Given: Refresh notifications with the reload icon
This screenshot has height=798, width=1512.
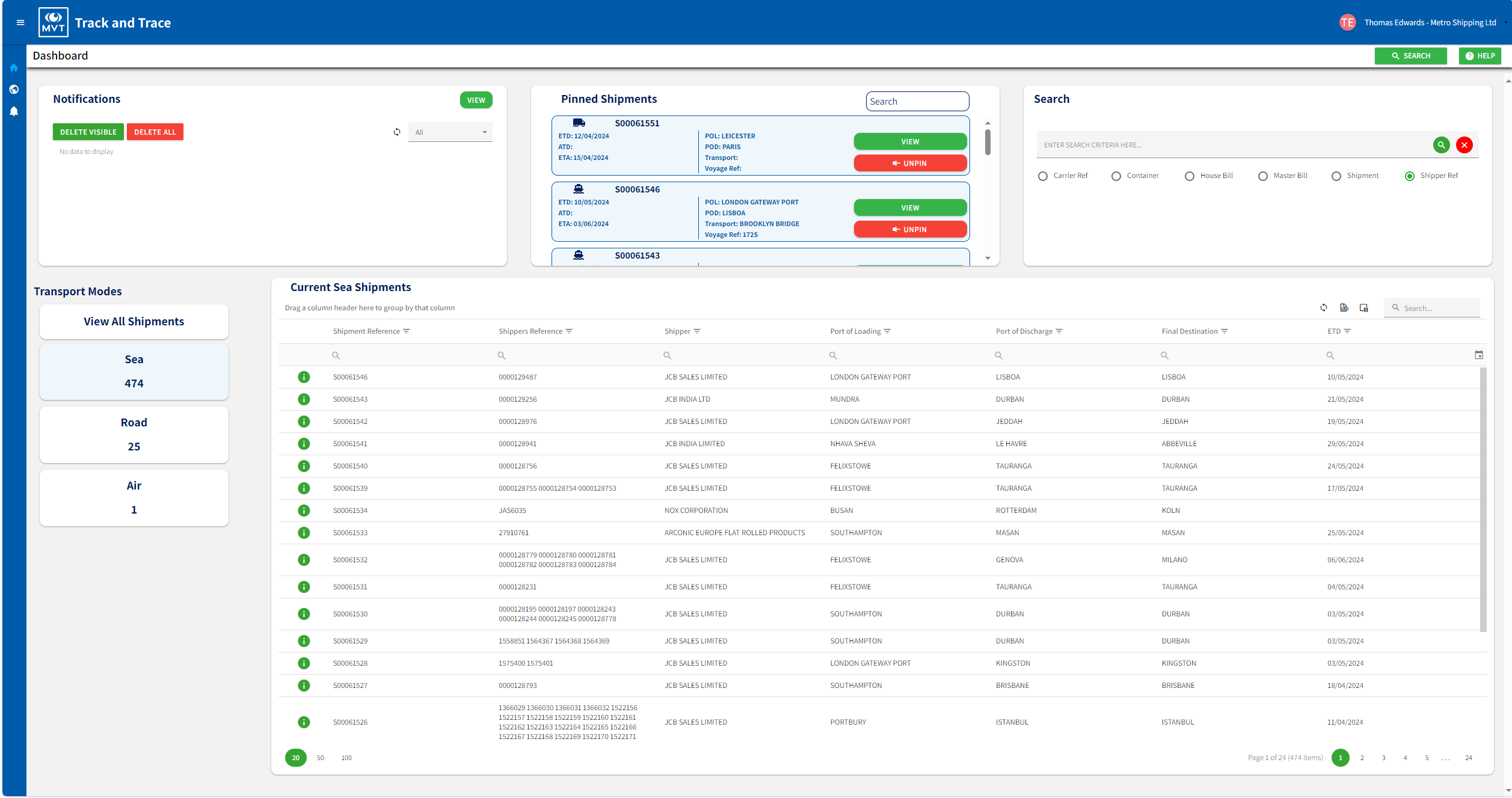Looking at the screenshot, I should pyautogui.click(x=397, y=132).
